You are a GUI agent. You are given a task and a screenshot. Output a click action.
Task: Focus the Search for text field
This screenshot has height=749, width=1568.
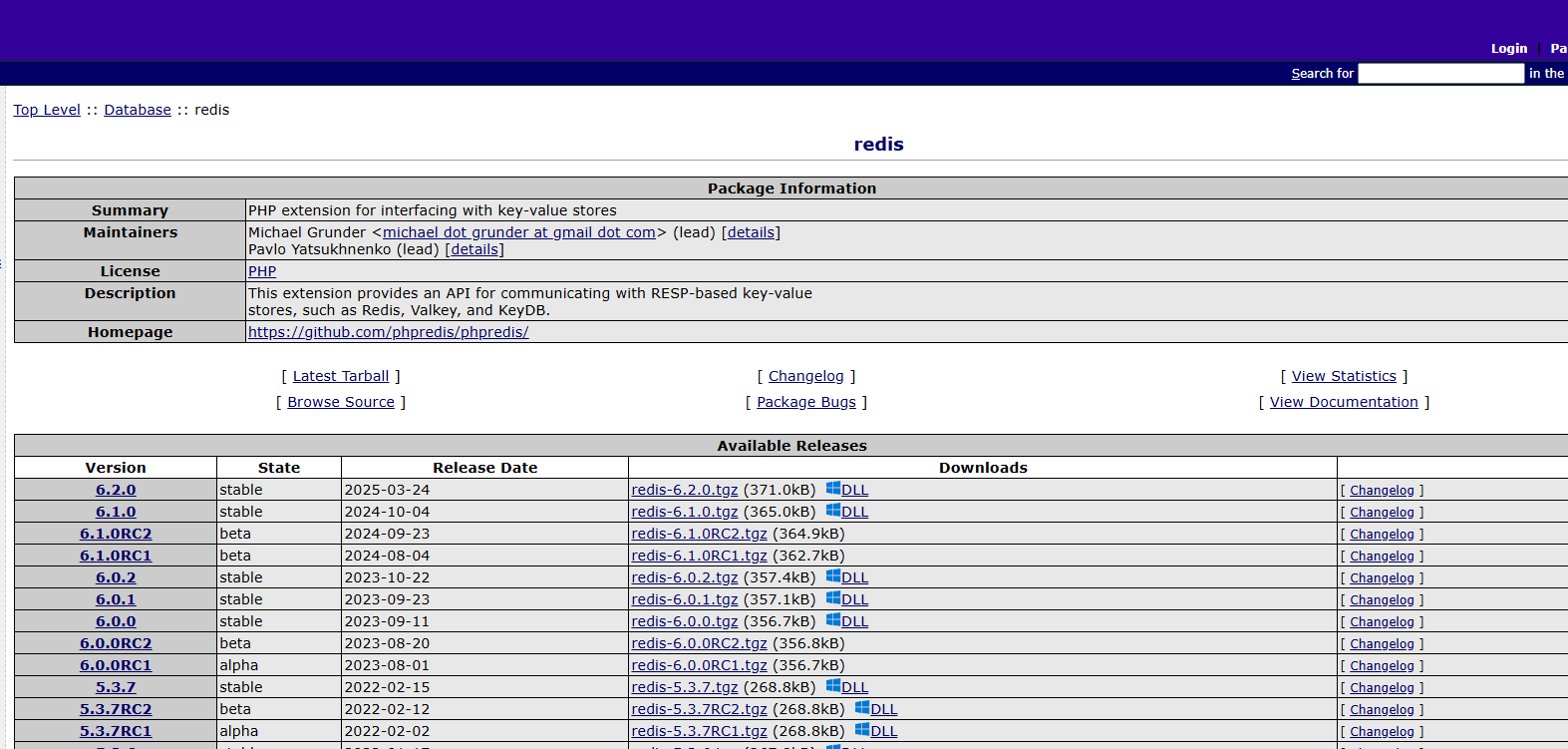(x=1440, y=74)
